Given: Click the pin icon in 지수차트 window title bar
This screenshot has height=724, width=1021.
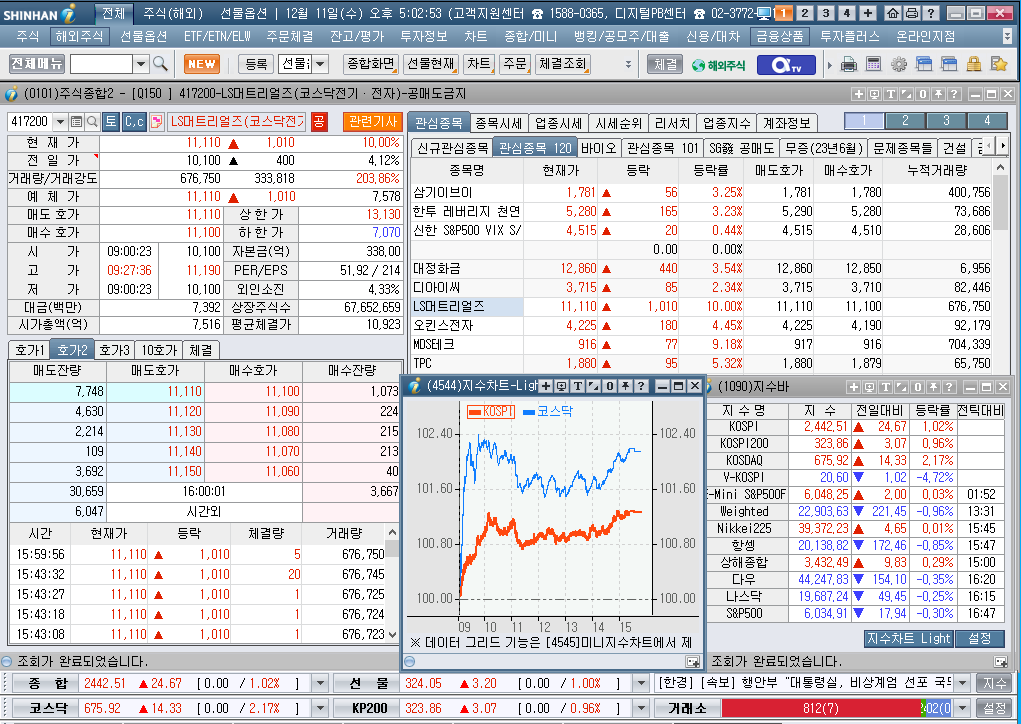Looking at the screenshot, I should (625, 386).
